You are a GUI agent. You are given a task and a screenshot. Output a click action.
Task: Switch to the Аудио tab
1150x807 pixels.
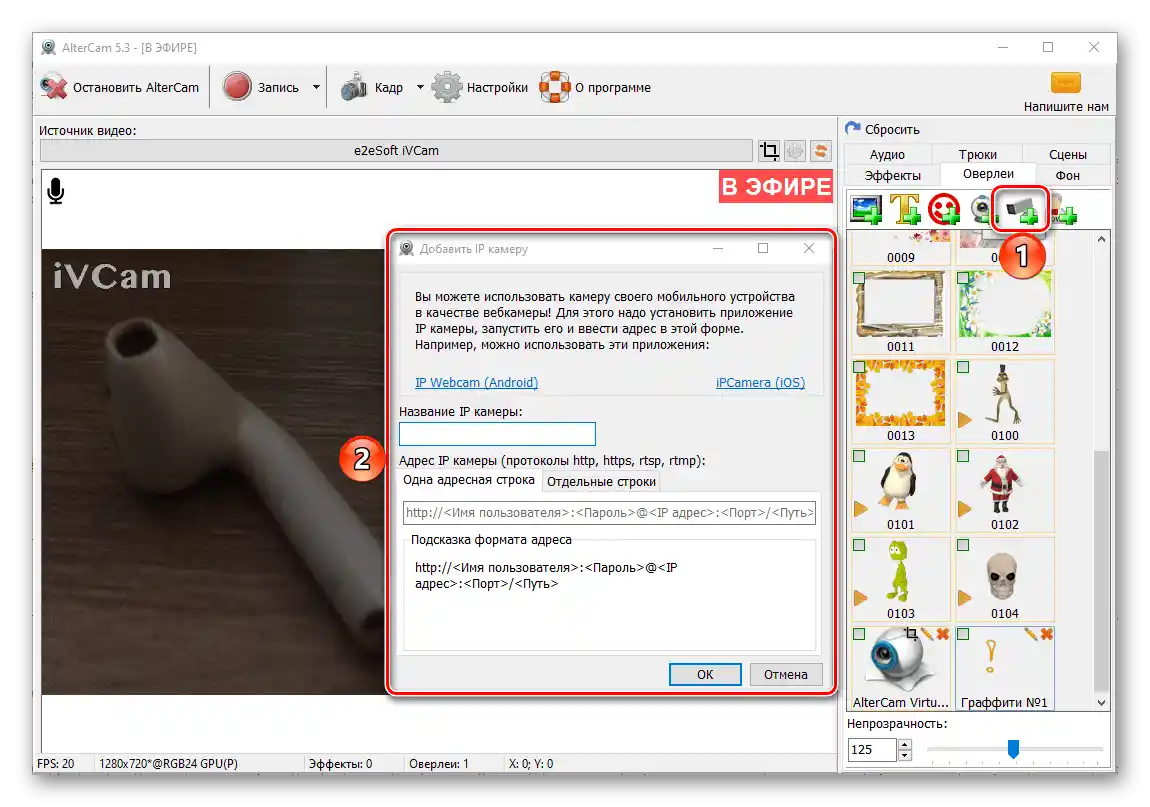pos(887,155)
